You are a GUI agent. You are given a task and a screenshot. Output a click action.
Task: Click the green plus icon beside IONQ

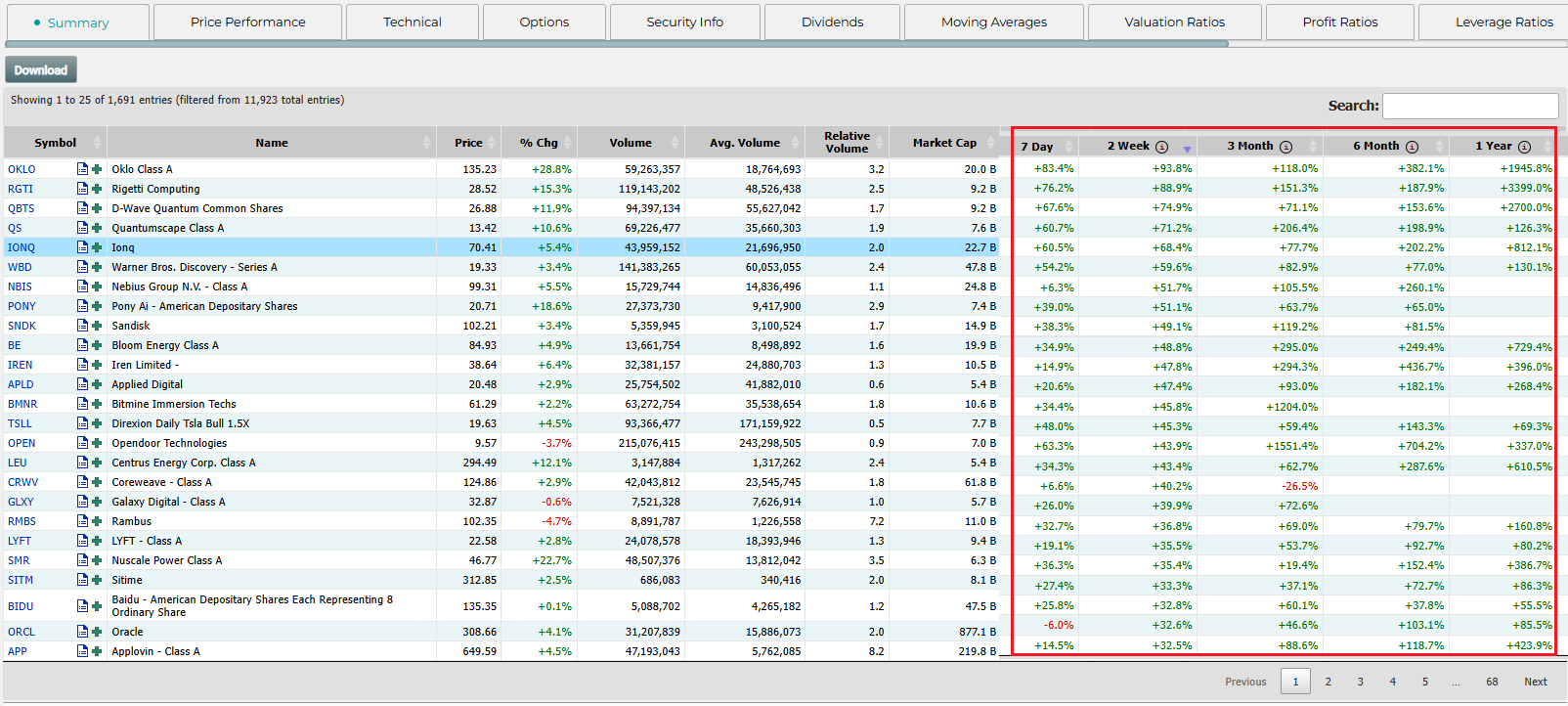coord(97,247)
